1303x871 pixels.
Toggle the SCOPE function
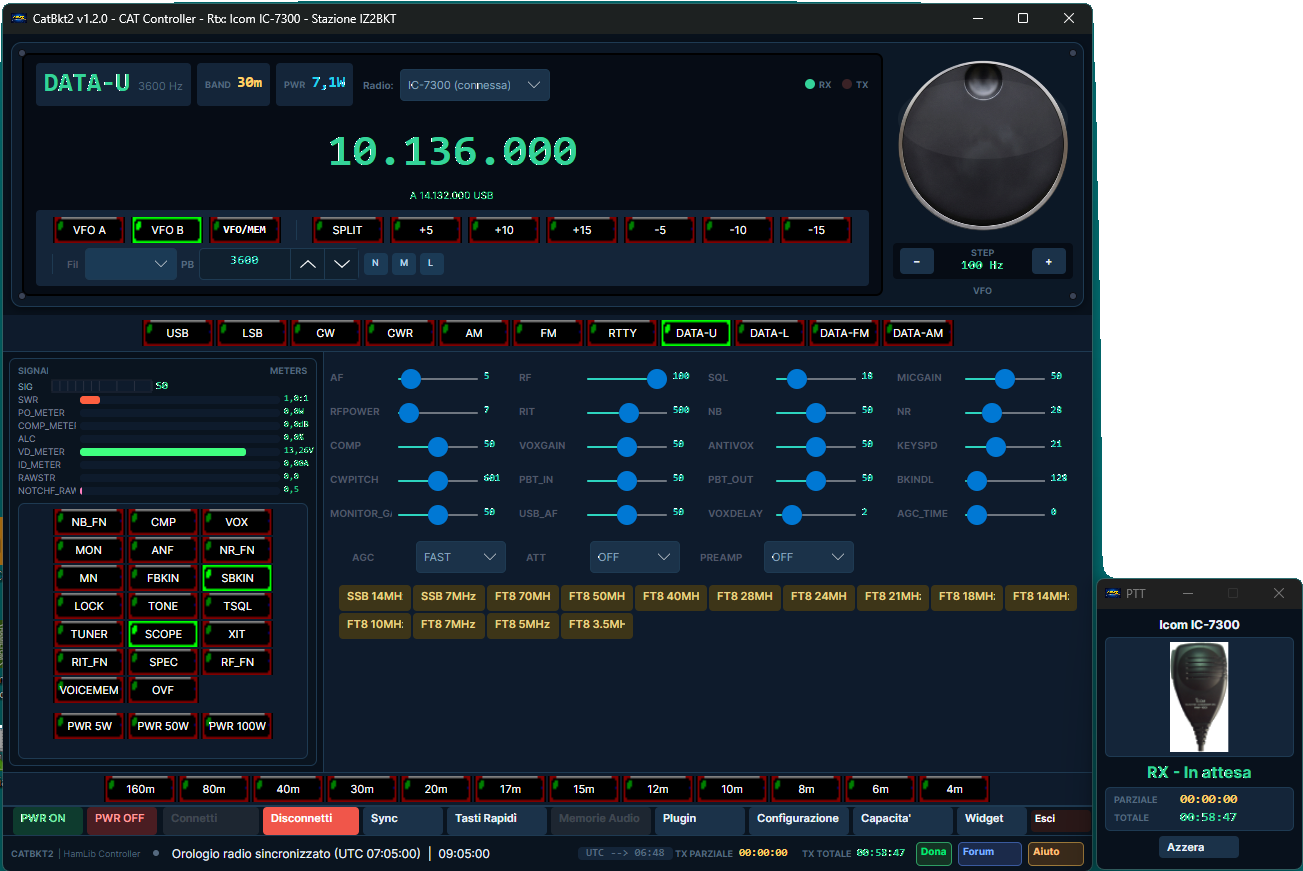(163, 634)
